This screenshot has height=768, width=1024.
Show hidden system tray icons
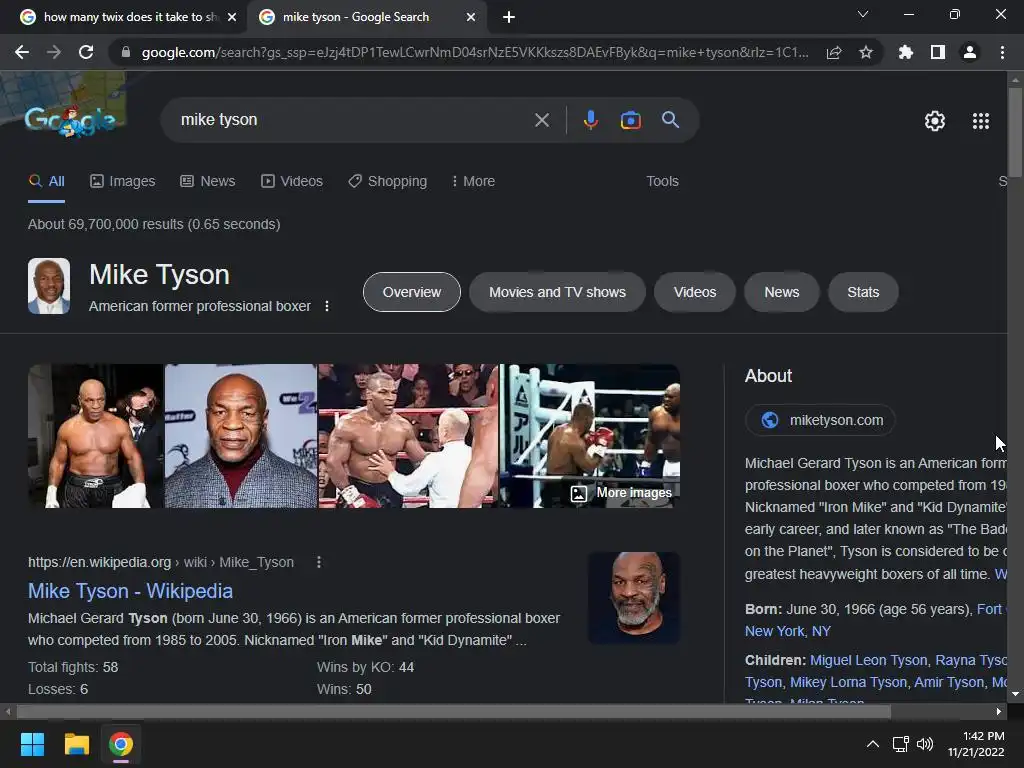tap(872, 744)
